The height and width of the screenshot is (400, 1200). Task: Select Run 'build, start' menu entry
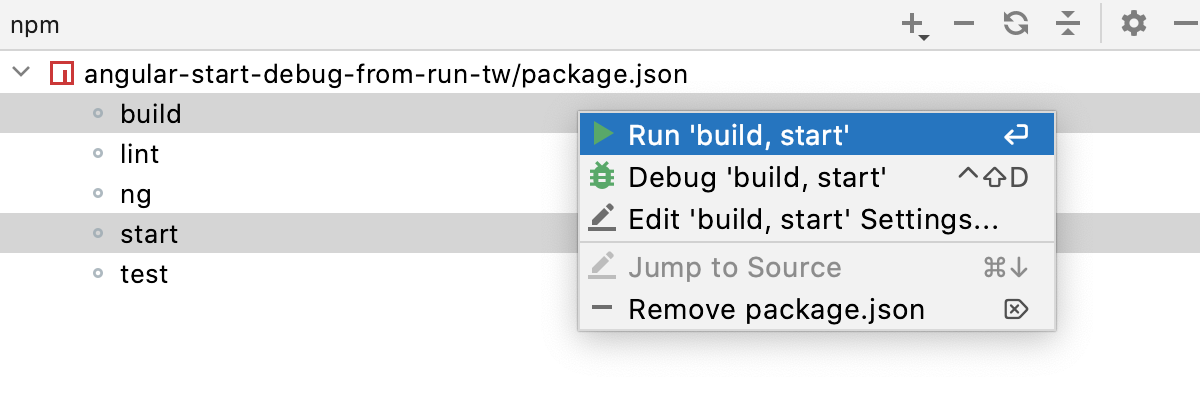point(816,134)
